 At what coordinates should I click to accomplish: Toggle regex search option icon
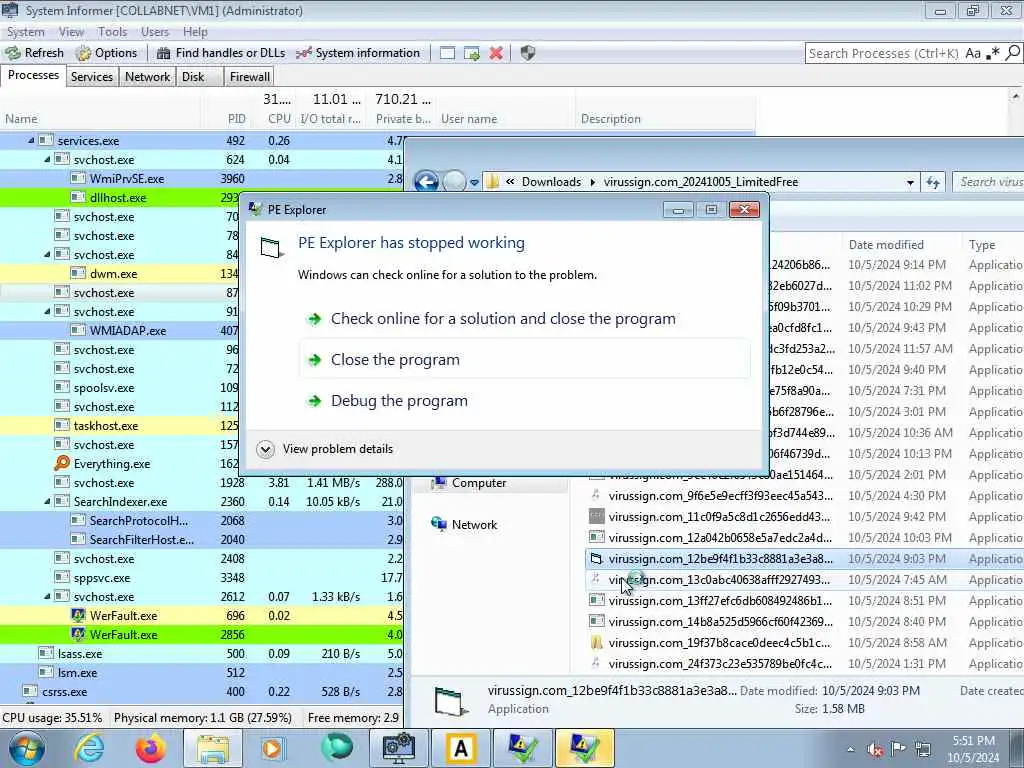coord(993,54)
